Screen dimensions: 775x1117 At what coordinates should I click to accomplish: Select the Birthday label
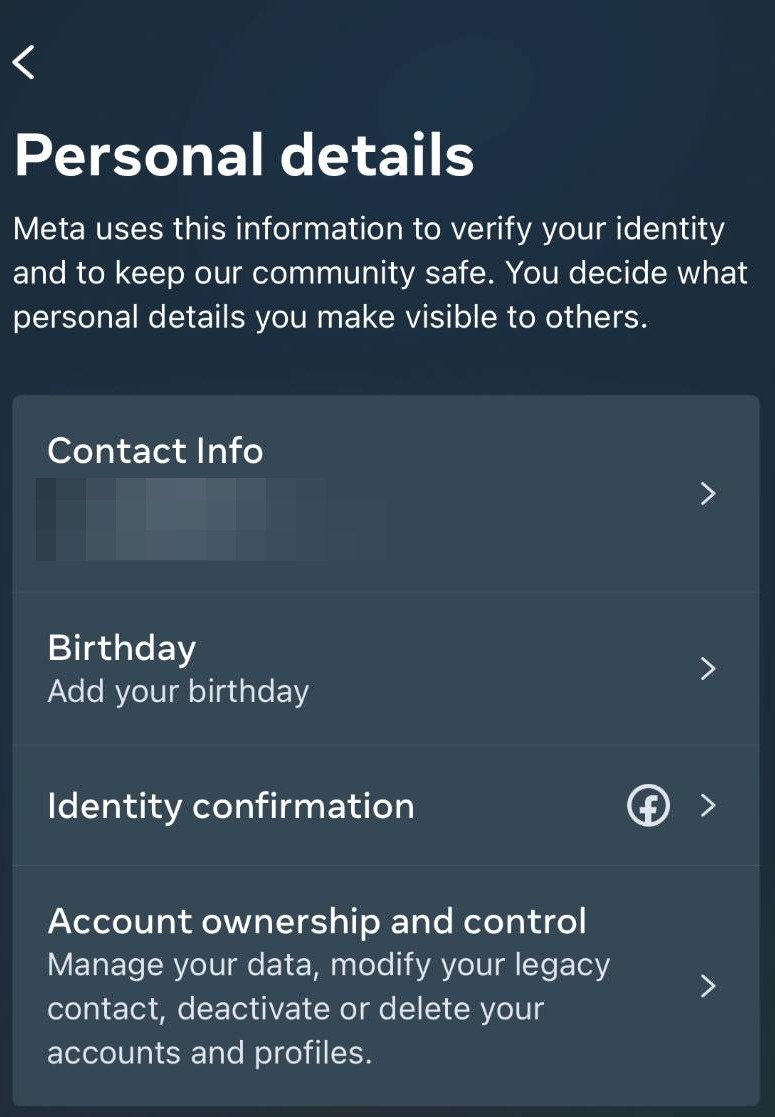tap(121, 648)
